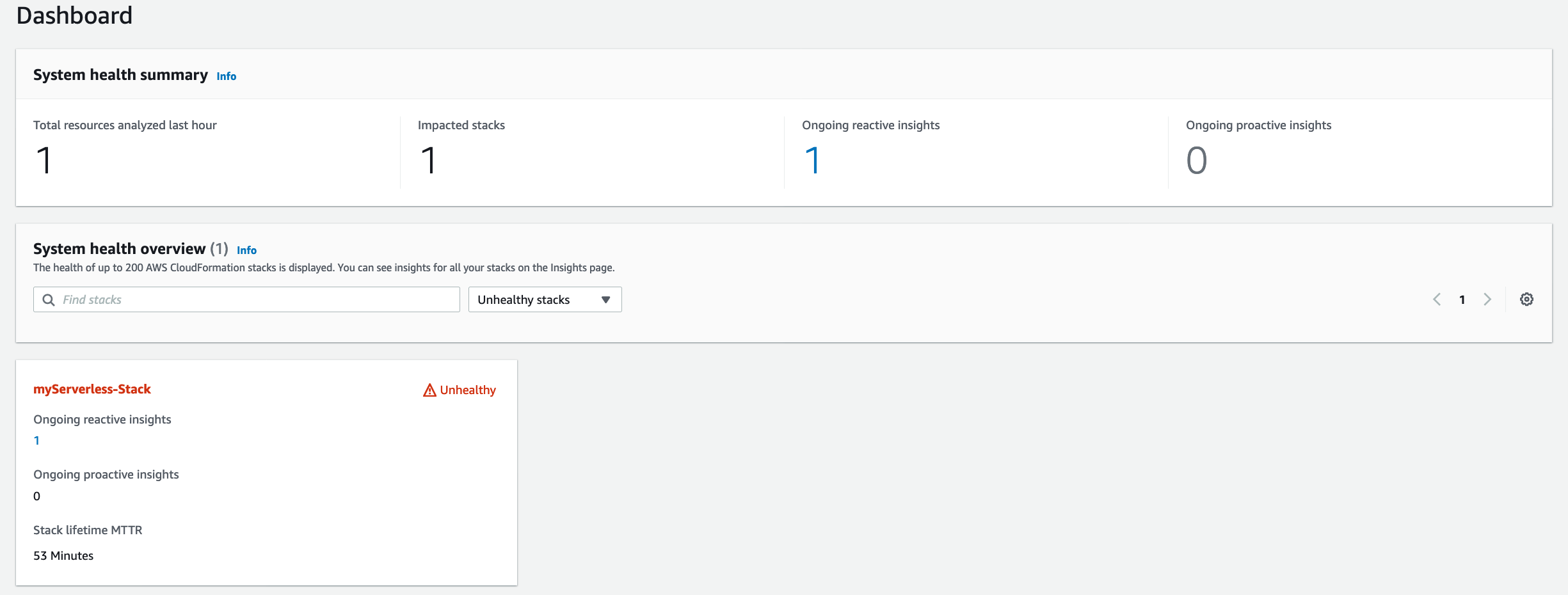Screen dimensions: 1568x595
Task: Open the preferences gear icon
Action: click(1526, 299)
